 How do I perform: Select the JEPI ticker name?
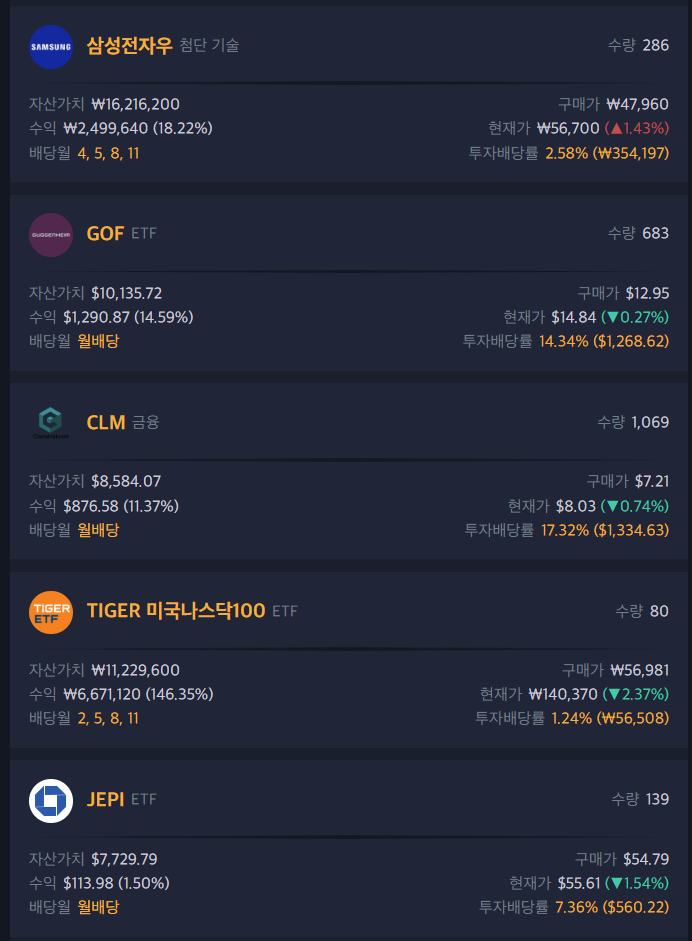click(105, 800)
